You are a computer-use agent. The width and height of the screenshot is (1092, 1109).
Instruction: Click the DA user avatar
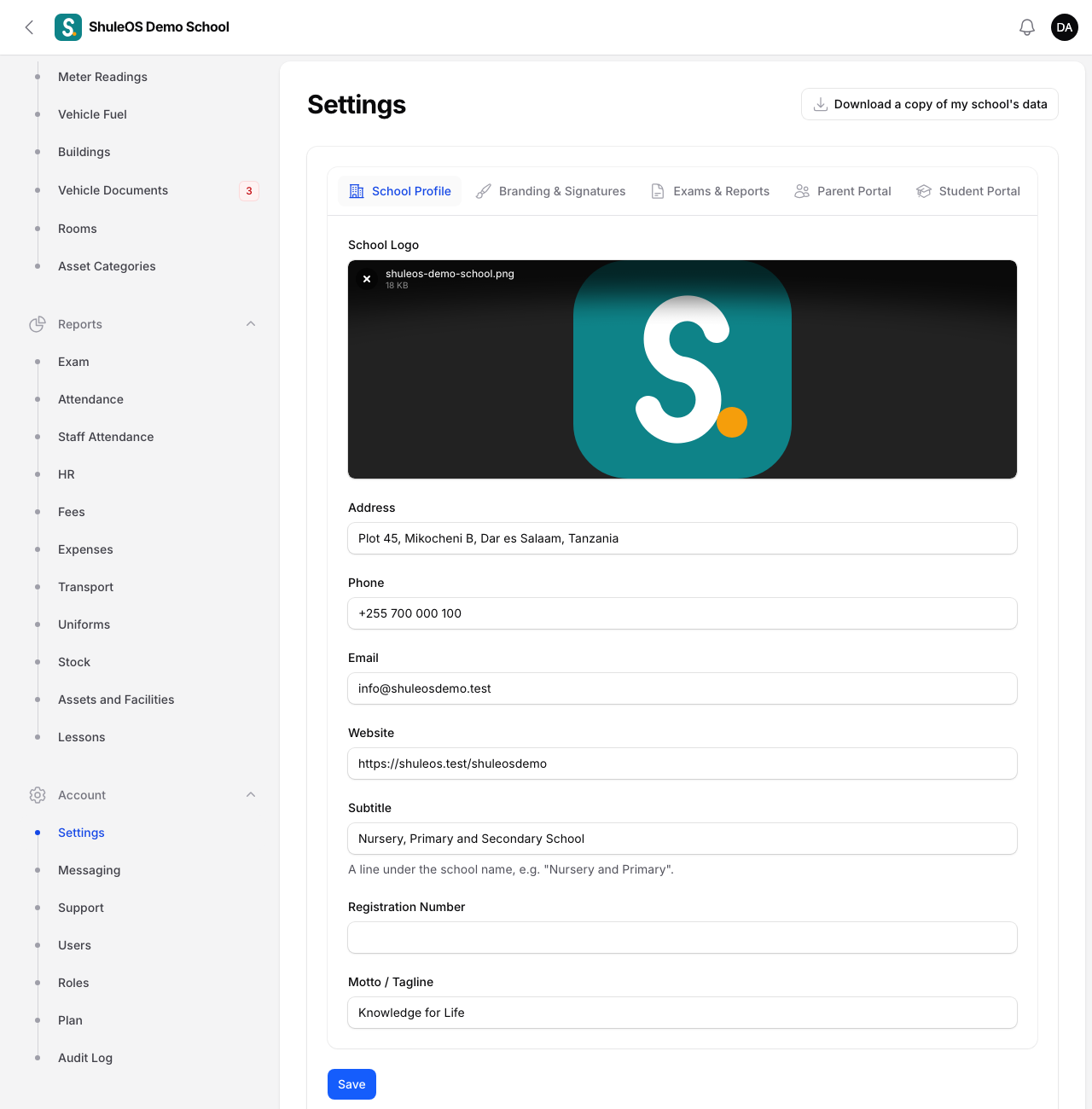tap(1065, 27)
